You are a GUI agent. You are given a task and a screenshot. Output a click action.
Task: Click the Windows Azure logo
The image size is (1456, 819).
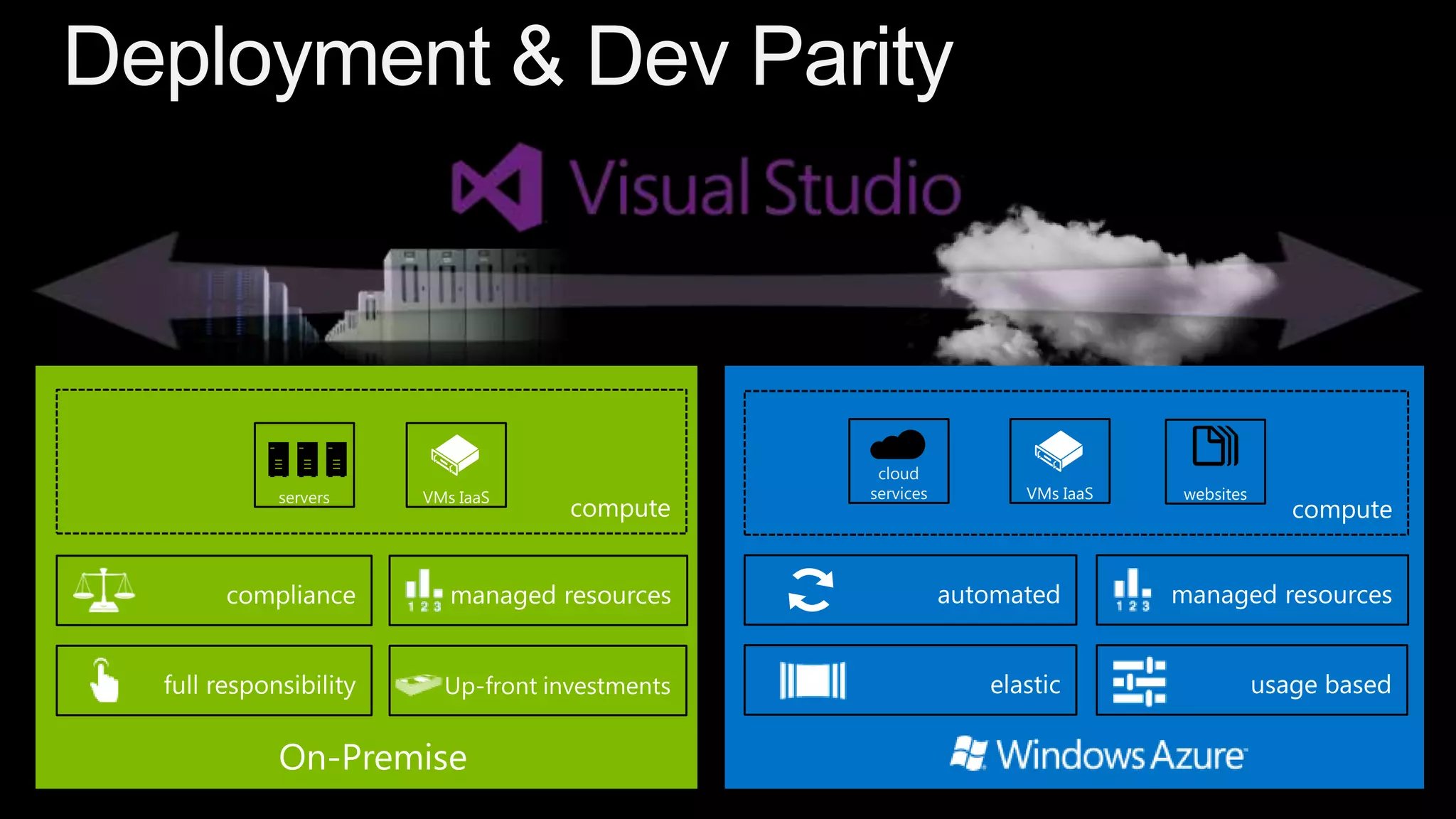(1098, 754)
